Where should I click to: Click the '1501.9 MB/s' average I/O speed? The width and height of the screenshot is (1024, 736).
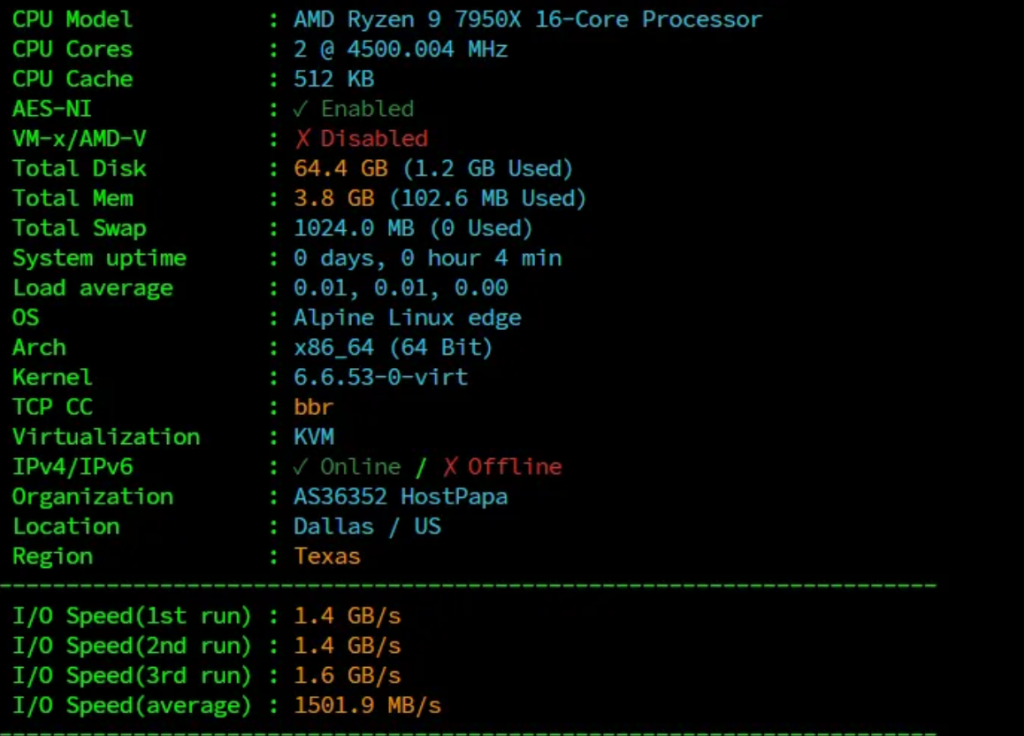click(x=367, y=705)
